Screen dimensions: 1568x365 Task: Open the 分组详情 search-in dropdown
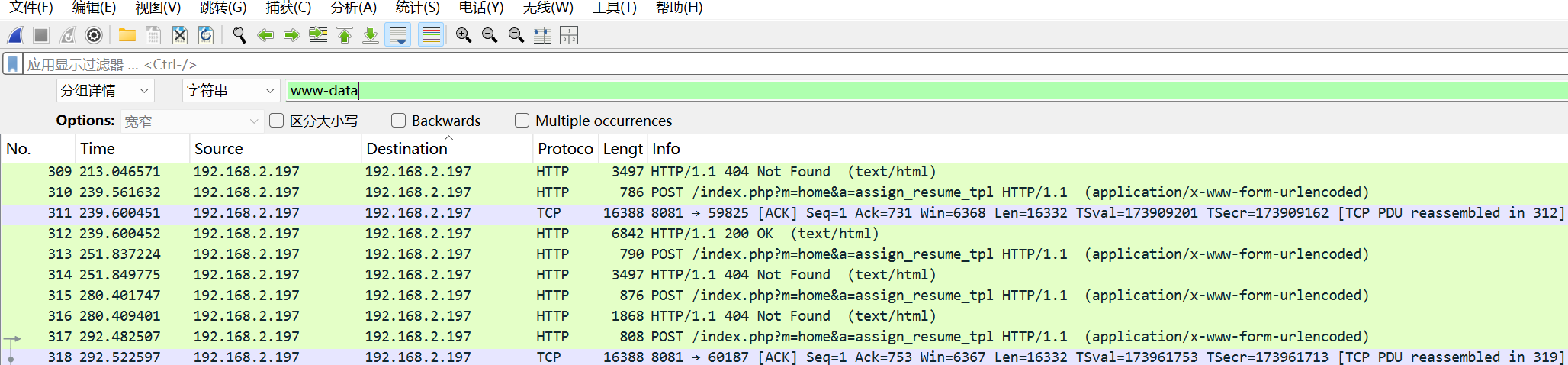point(105,91)
